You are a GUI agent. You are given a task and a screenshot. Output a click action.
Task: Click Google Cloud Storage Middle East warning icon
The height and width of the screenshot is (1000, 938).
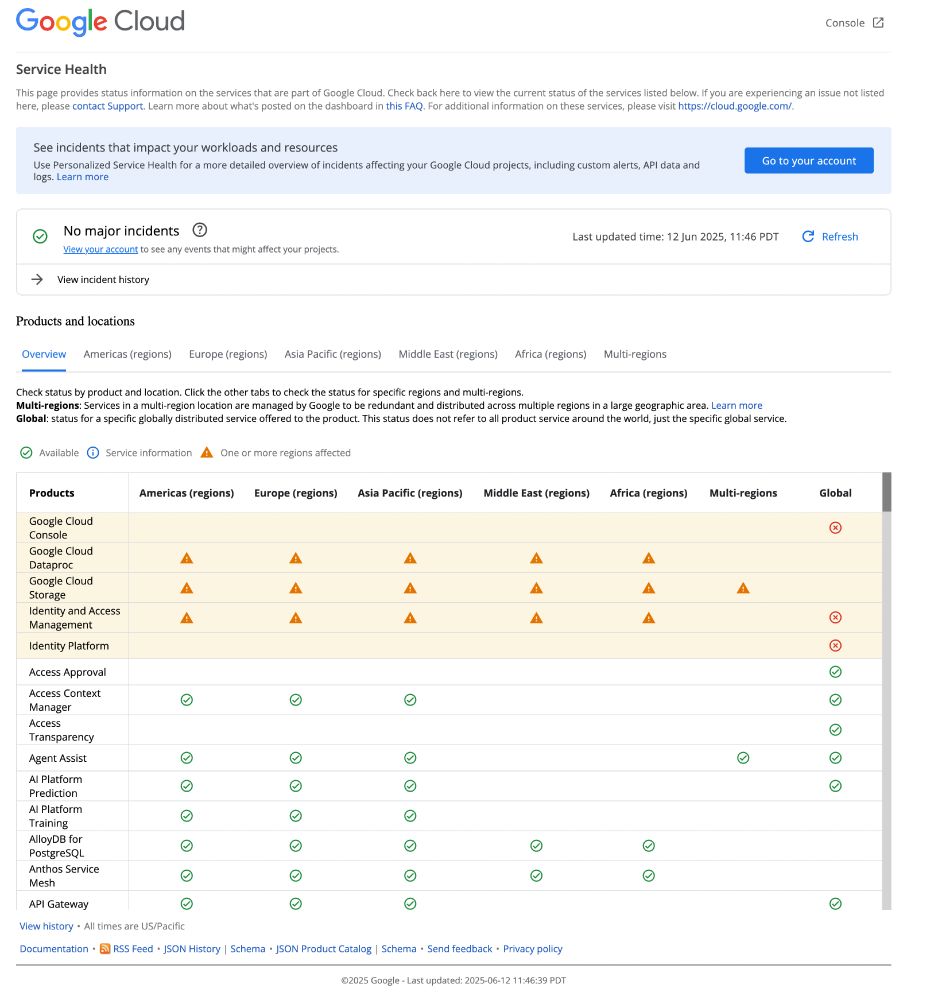pos(536,588)
